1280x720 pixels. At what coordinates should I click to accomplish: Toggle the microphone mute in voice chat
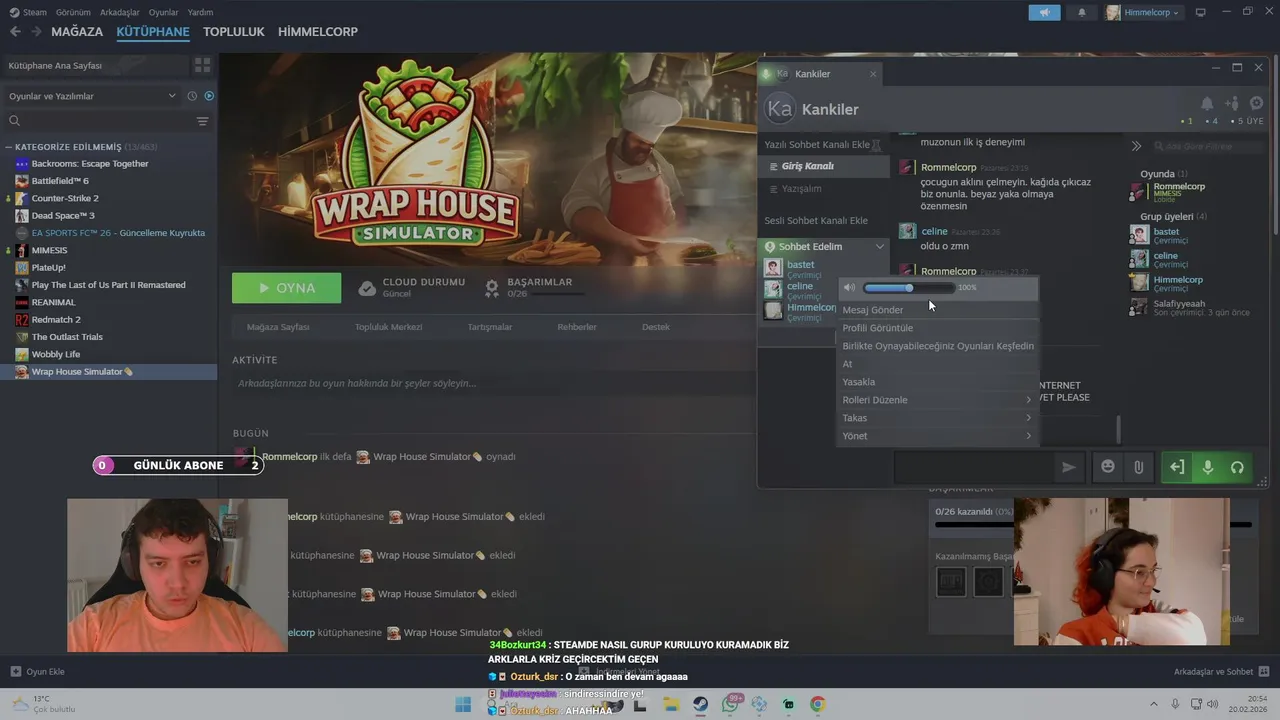point(1207,467)
